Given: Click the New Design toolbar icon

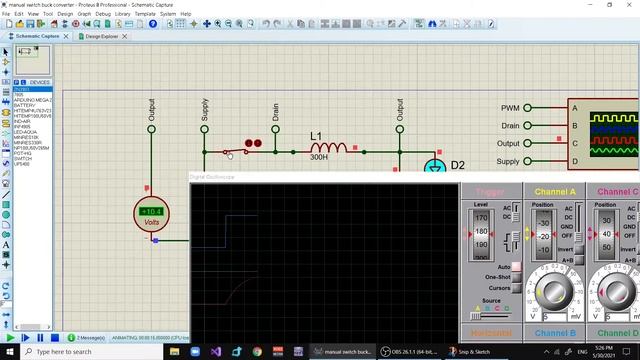Looking at the screenshot, I should click(9, 24).
